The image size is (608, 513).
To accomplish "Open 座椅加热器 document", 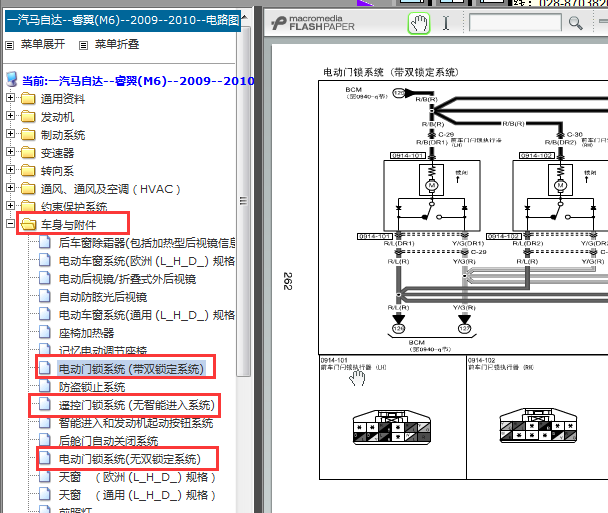I will point(86,333).
